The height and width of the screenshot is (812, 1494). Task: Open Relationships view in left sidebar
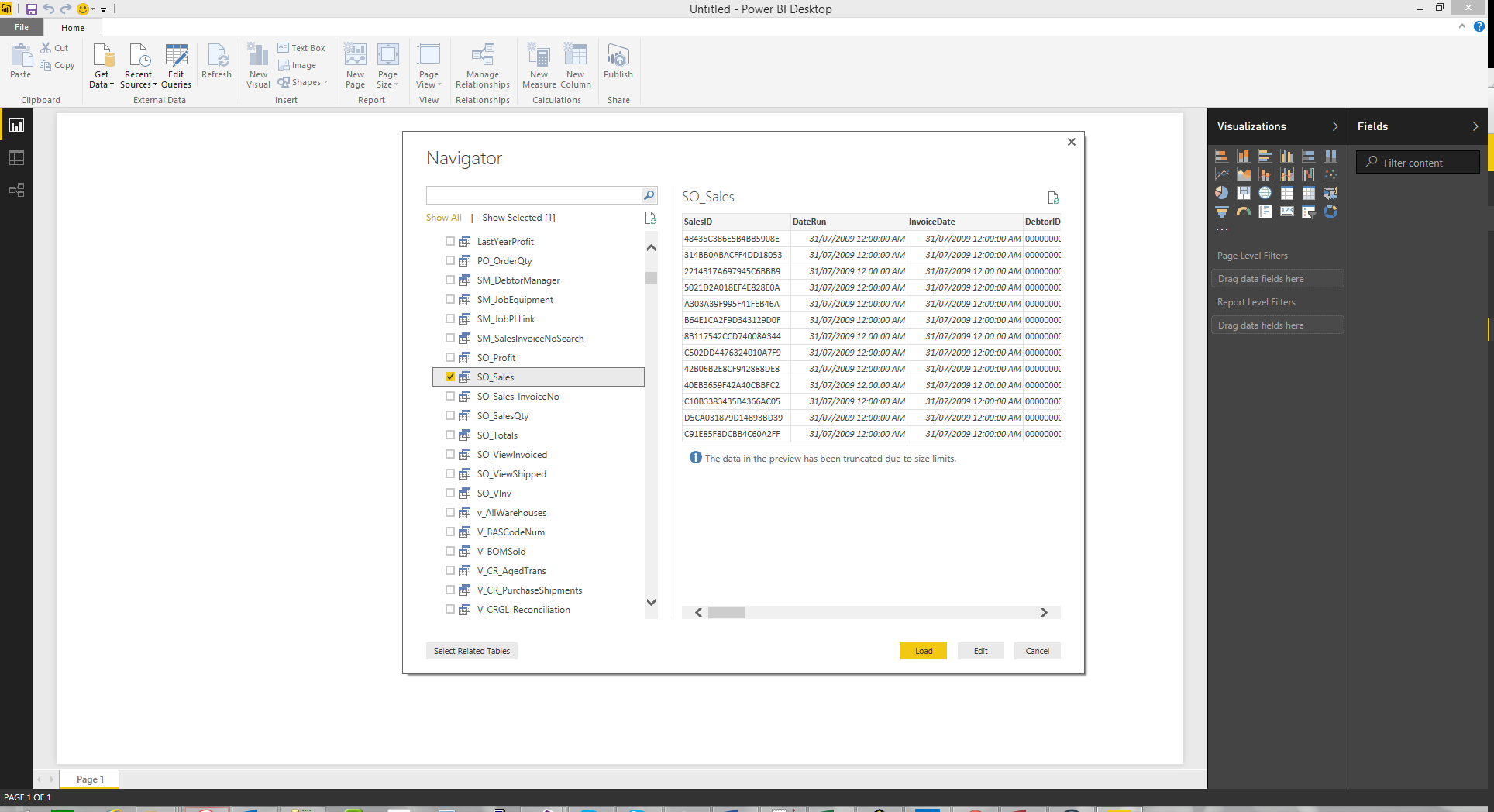[16, 190]
